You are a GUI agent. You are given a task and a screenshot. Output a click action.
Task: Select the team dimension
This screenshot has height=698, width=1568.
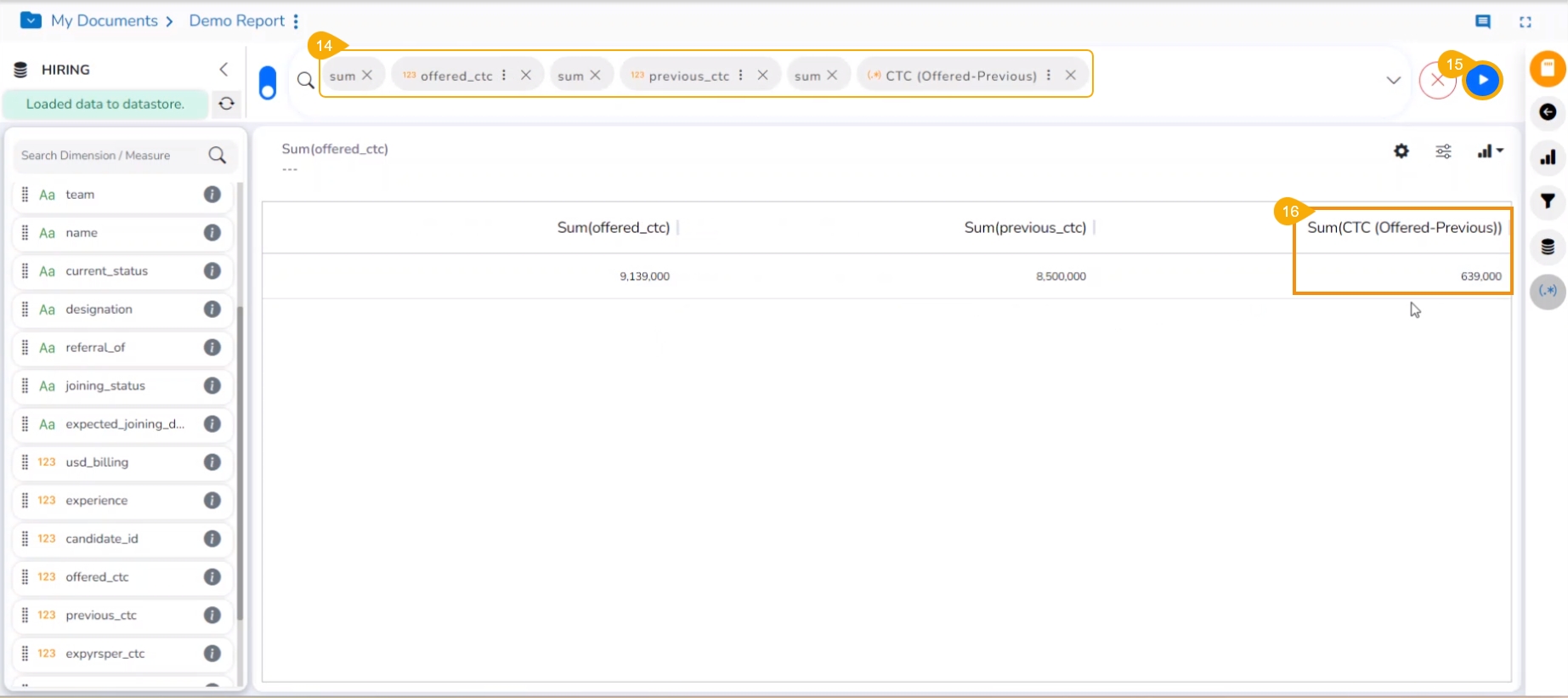(x=122, y=195)
